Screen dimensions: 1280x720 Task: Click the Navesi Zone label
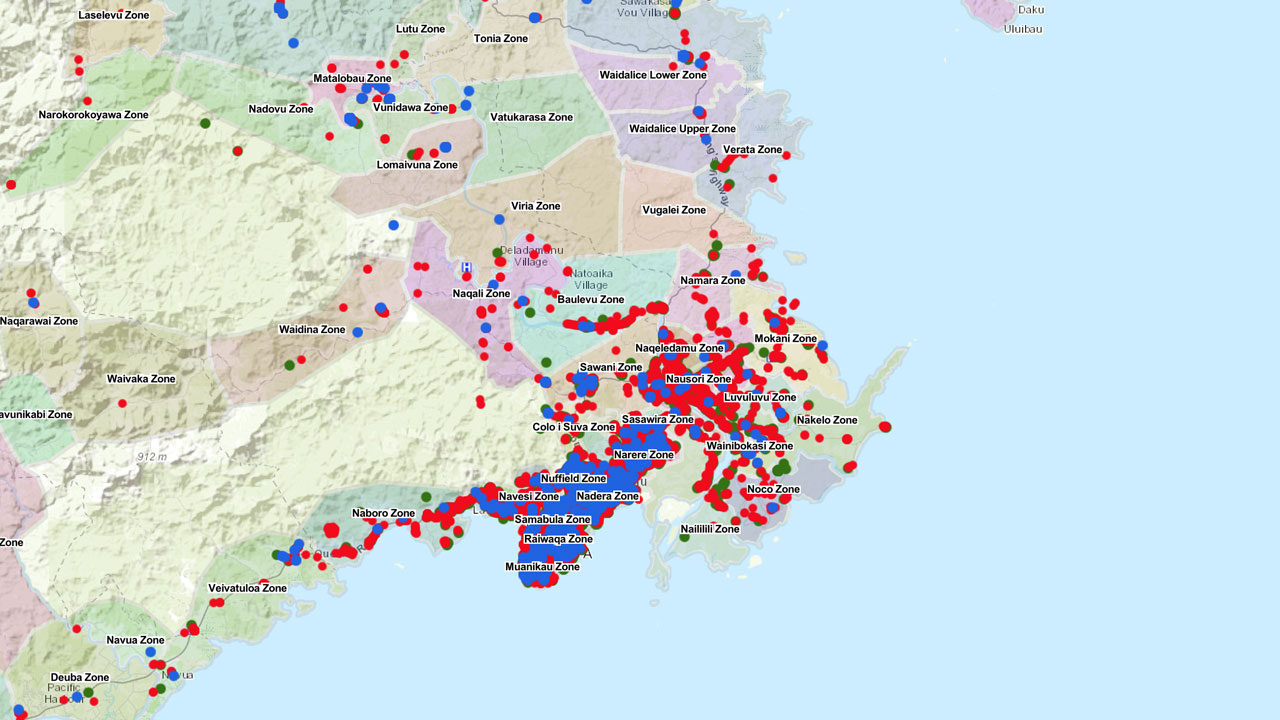click(529, 496)
